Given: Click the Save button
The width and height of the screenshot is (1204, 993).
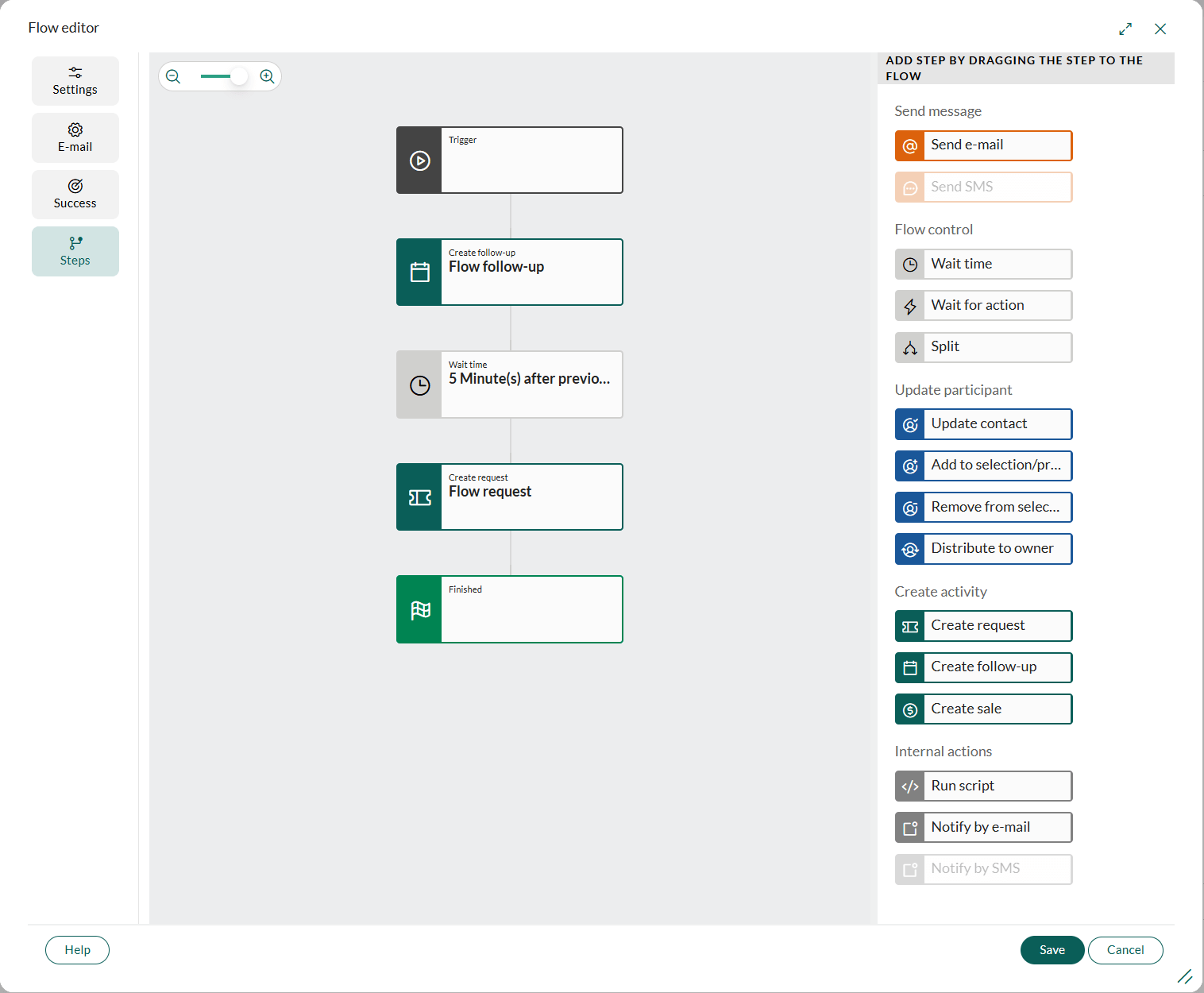Looking at the screenshot, I should [x=1052, y=950].
